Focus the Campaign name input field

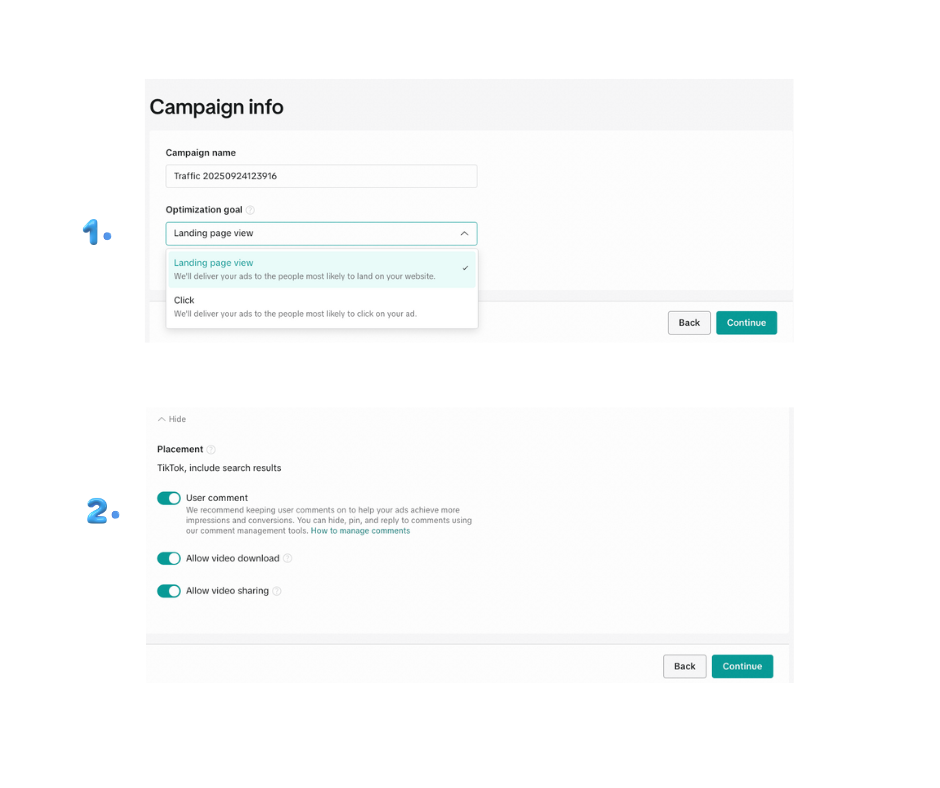pyautogui.click(x=321, y=176)
